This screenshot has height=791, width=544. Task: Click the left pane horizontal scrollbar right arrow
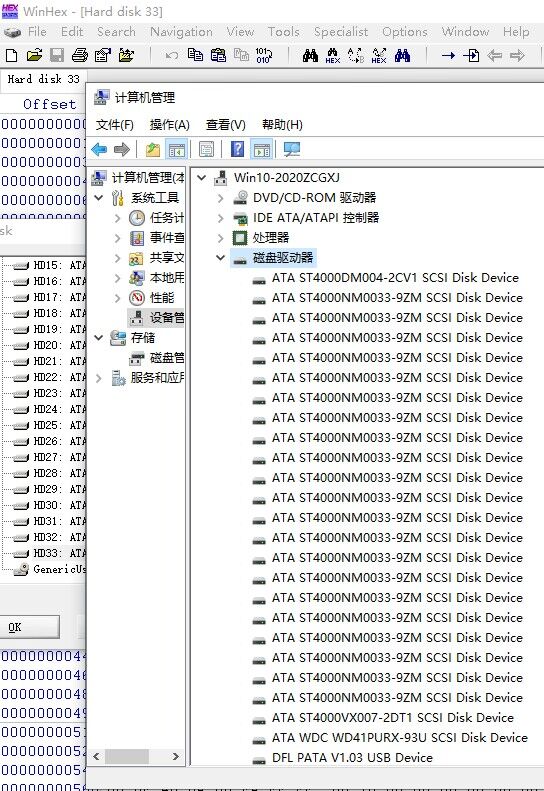pos(175,756)
